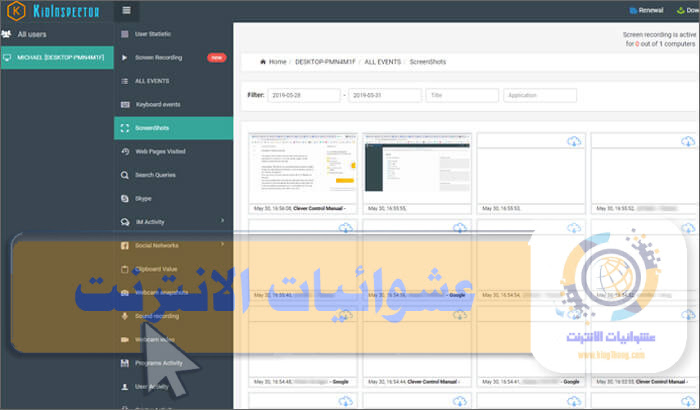Select MICHAEL computer in user list
This screenshot has height=410, width=700.
[x=56, y=57]
